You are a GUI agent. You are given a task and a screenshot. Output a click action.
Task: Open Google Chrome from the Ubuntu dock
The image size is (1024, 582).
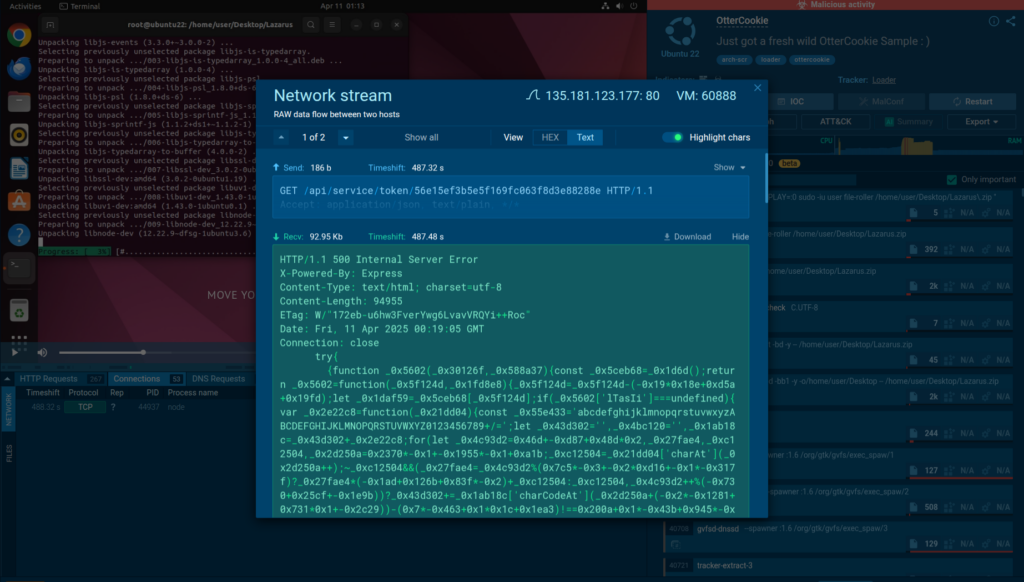[18, 36]
